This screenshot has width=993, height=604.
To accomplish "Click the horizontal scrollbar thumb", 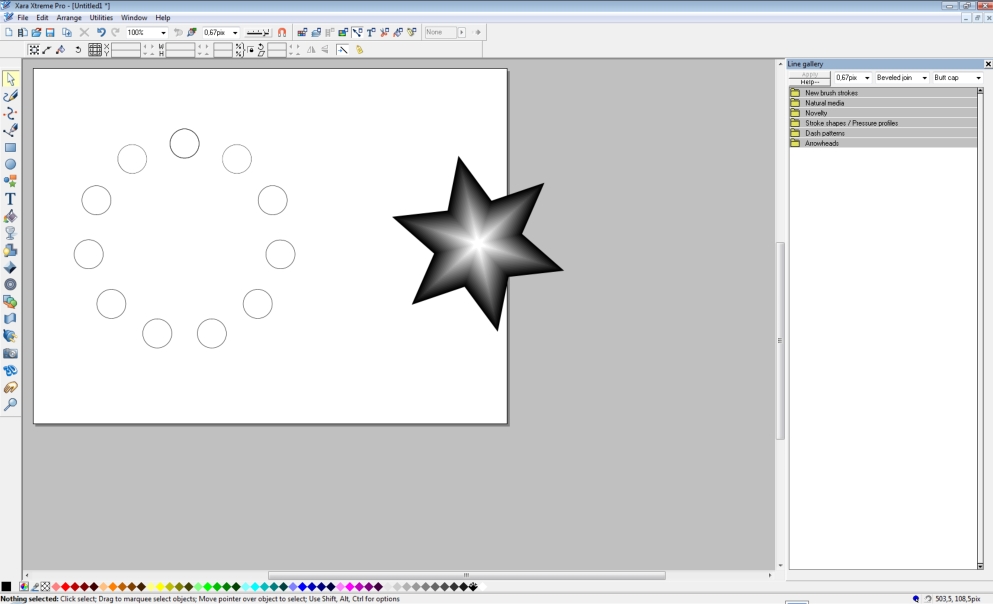I will (x=467, y=576).
